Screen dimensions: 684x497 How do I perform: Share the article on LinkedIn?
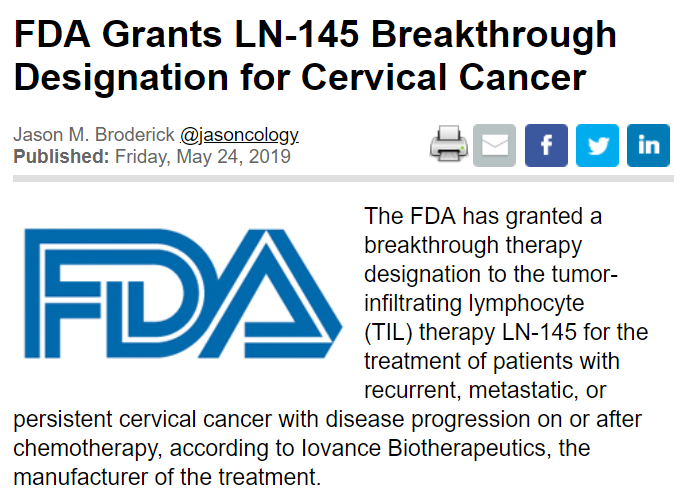coord(648,146)
